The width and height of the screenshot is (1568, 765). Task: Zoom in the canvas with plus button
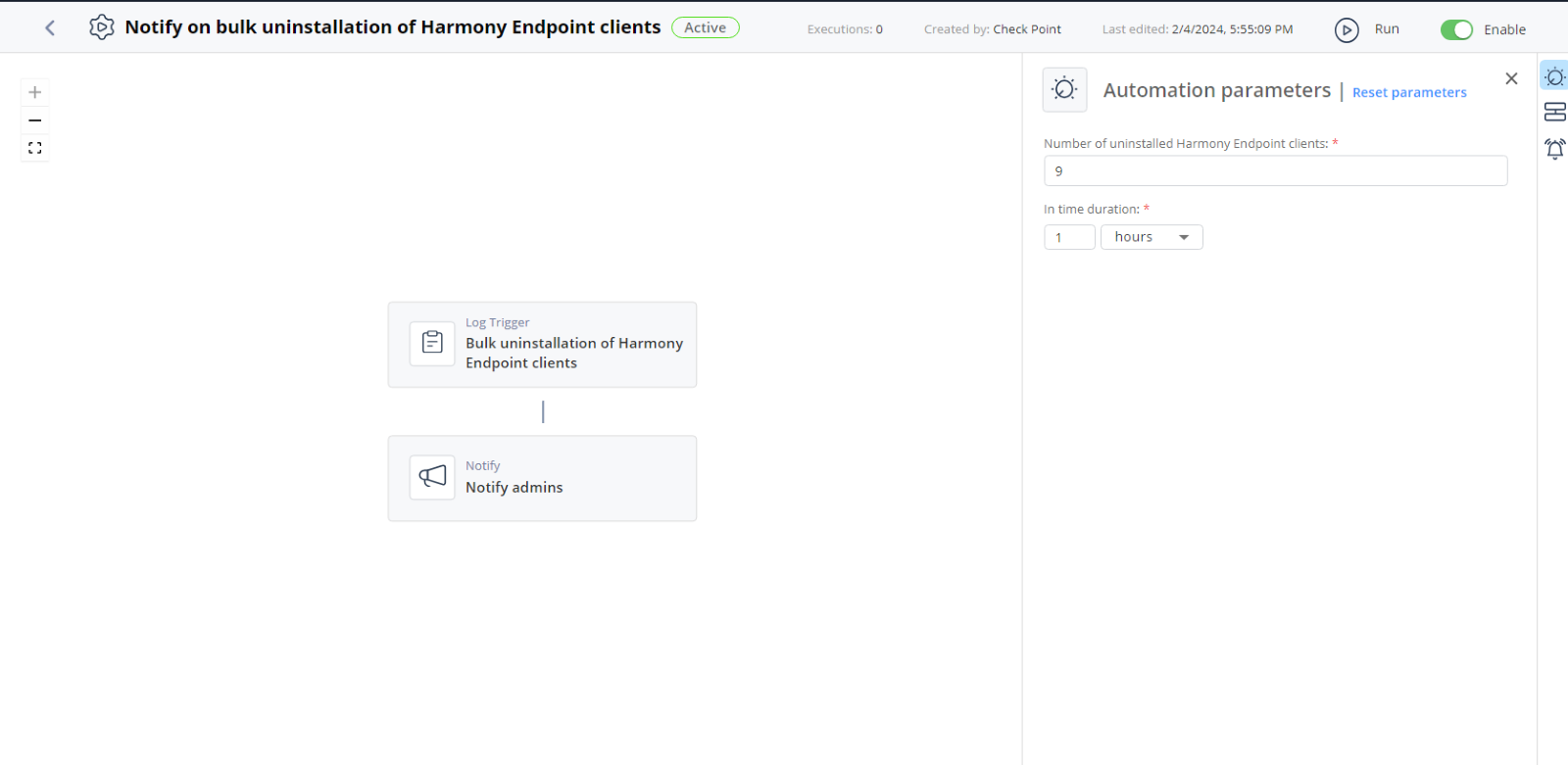pyautogui.click(x=35, y=92)
